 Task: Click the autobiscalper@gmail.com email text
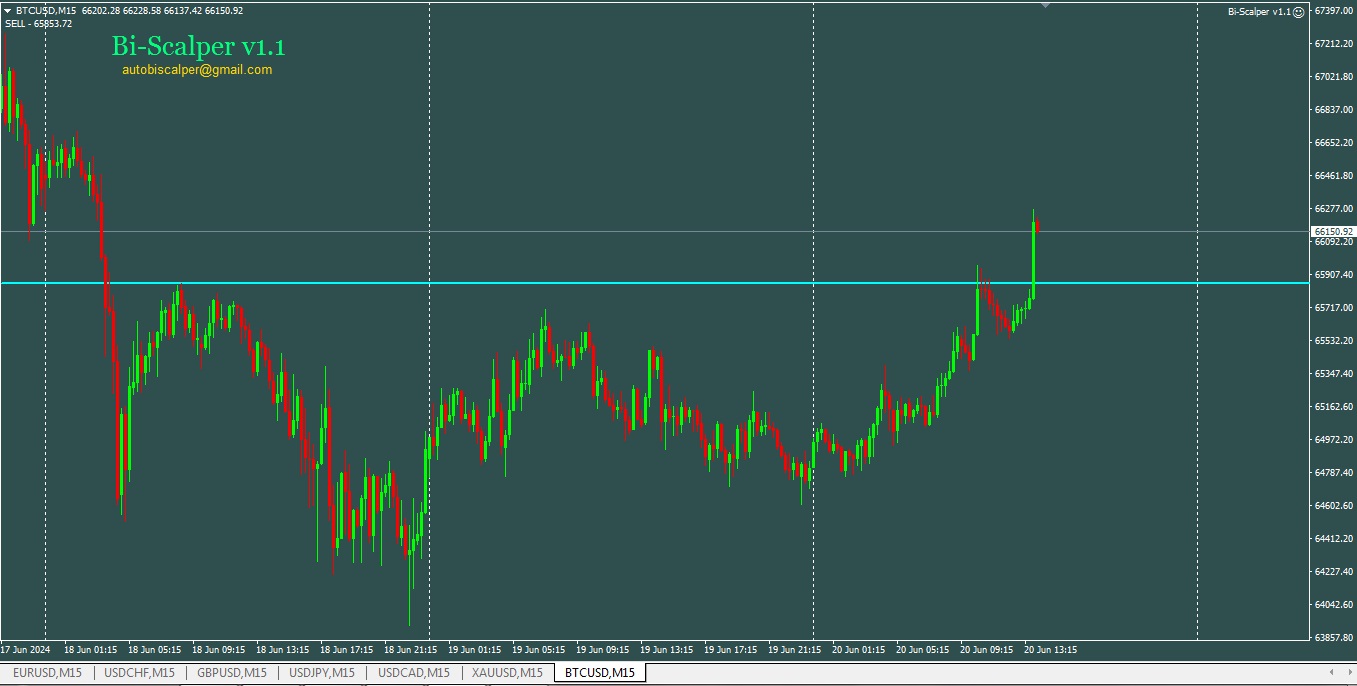[x=197, y=70]
